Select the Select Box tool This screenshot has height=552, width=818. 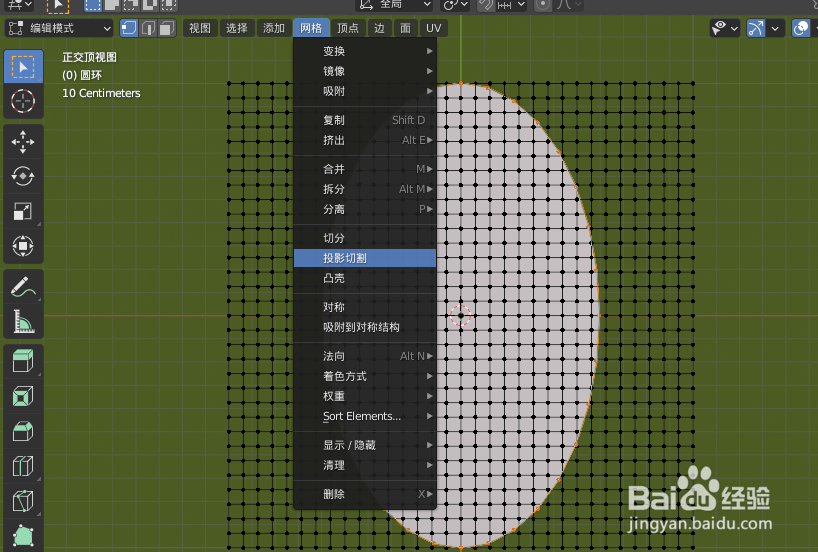(23, 67)
